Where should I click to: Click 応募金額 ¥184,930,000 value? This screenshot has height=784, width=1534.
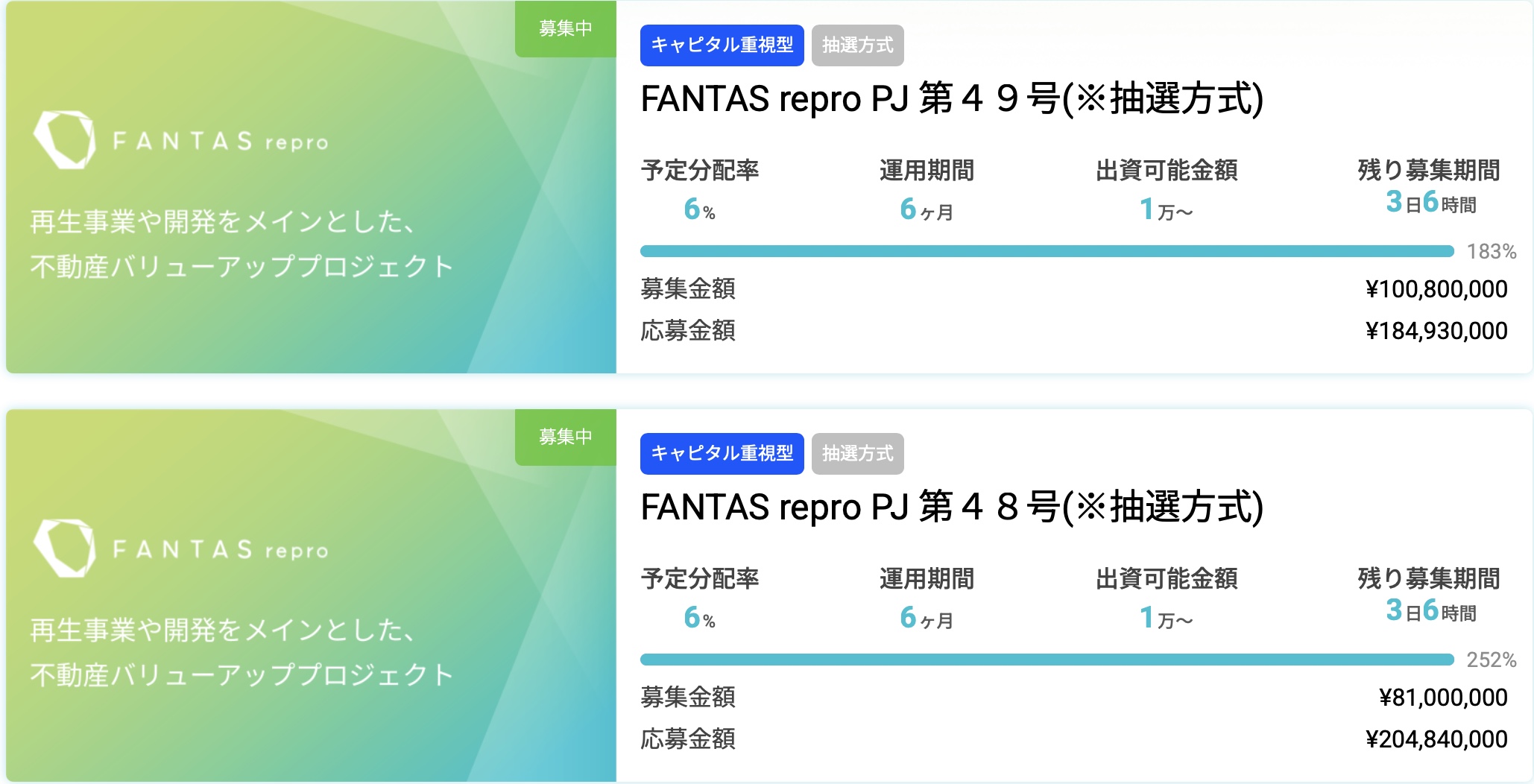[x=1436, y=331]
